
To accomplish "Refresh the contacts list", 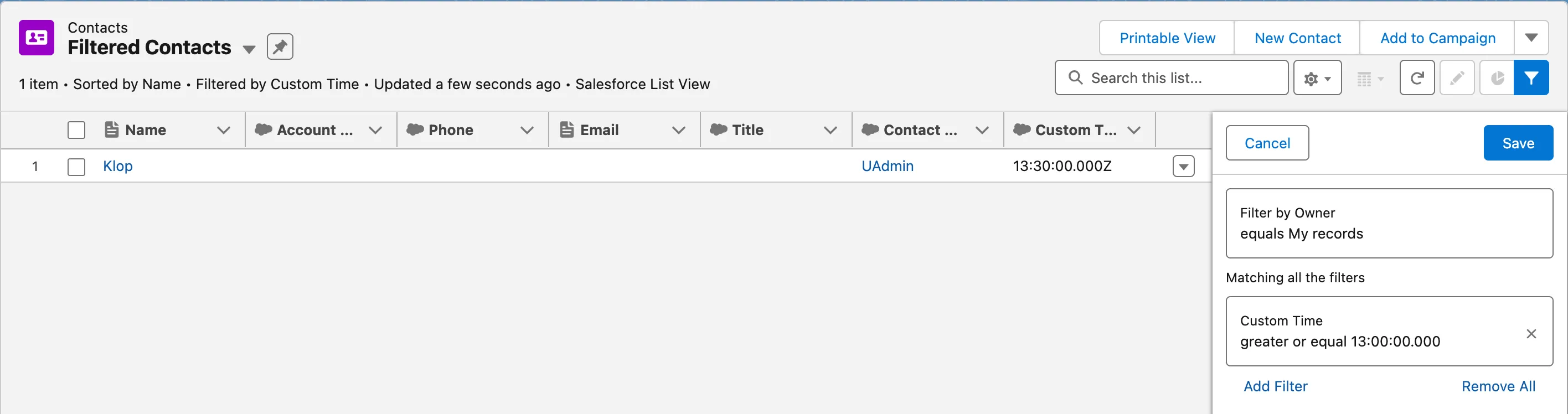I will [1416, 78].
